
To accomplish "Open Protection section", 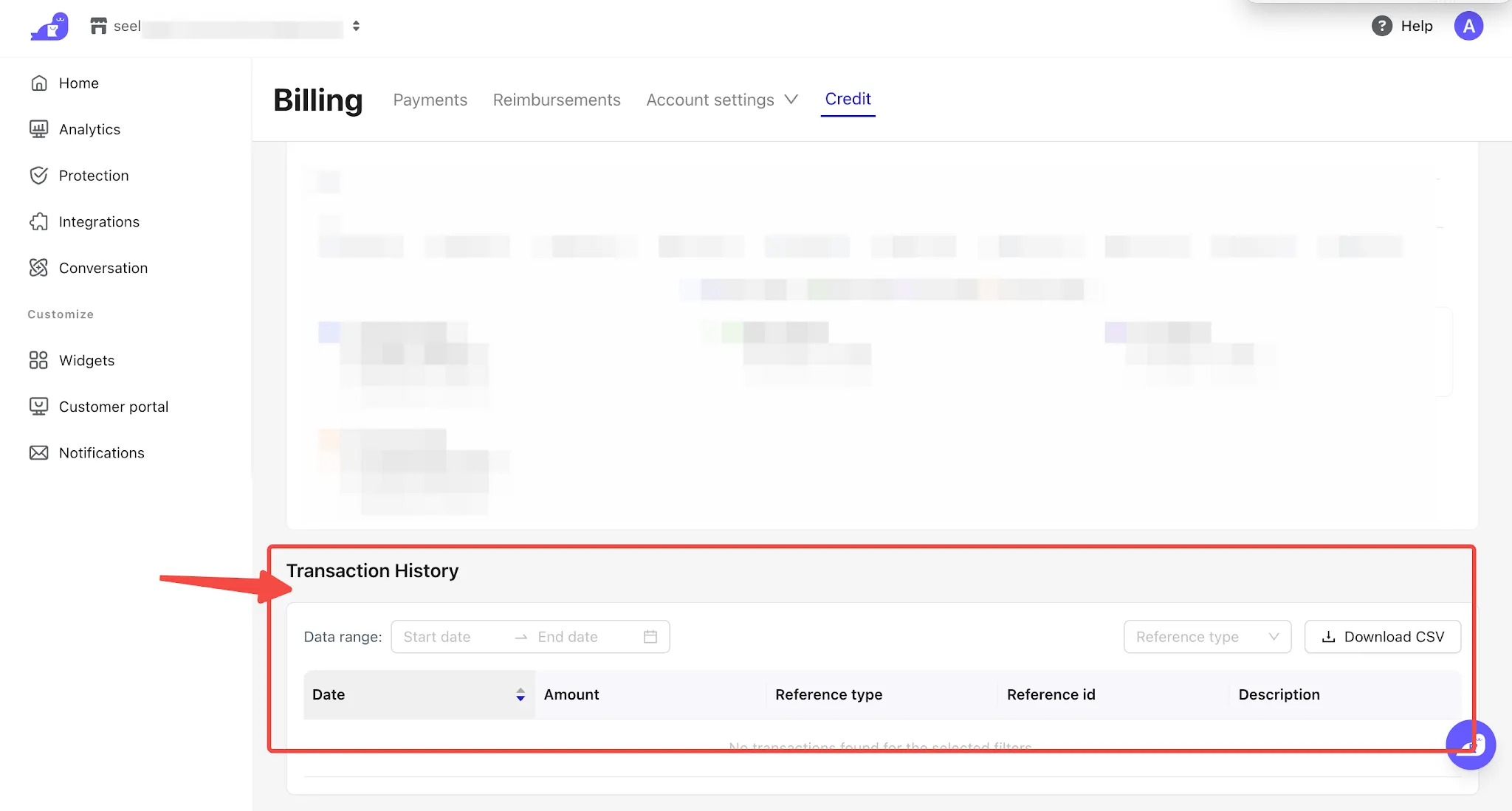I will 94,175.
